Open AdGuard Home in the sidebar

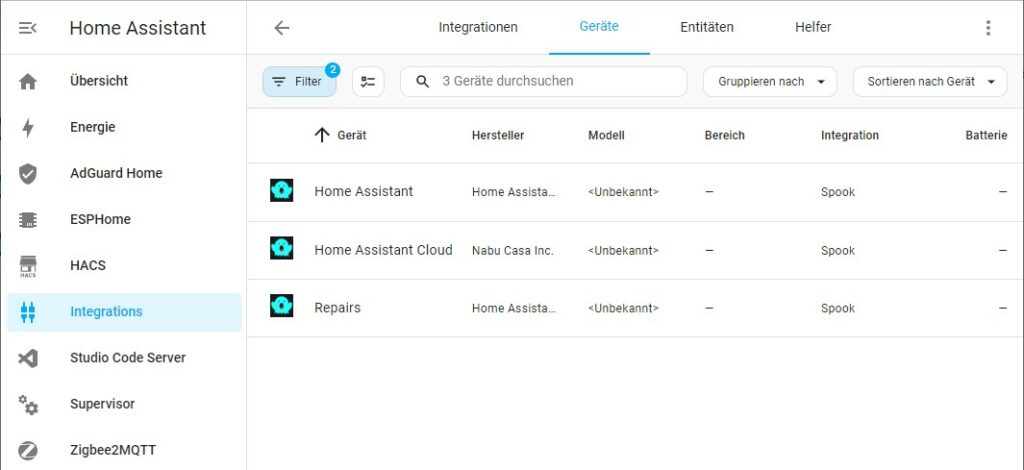(124, 174)
